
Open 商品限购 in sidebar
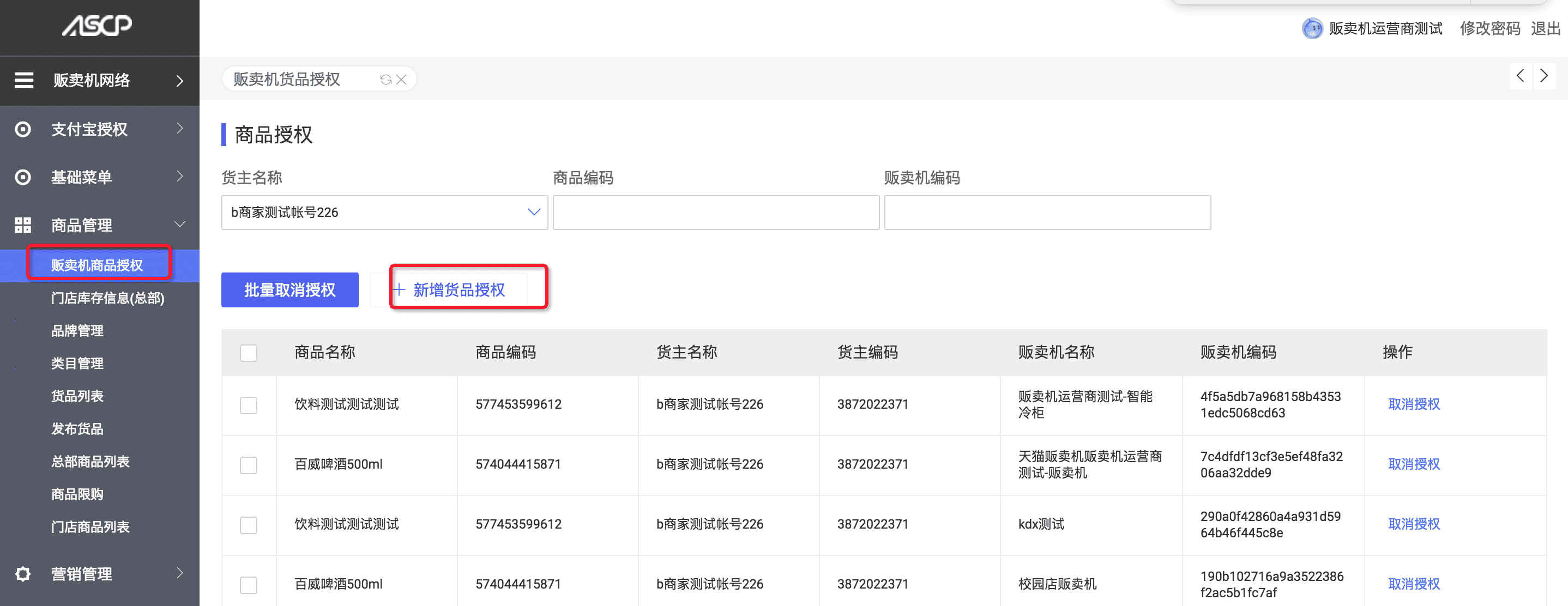(x=77, y=495)
